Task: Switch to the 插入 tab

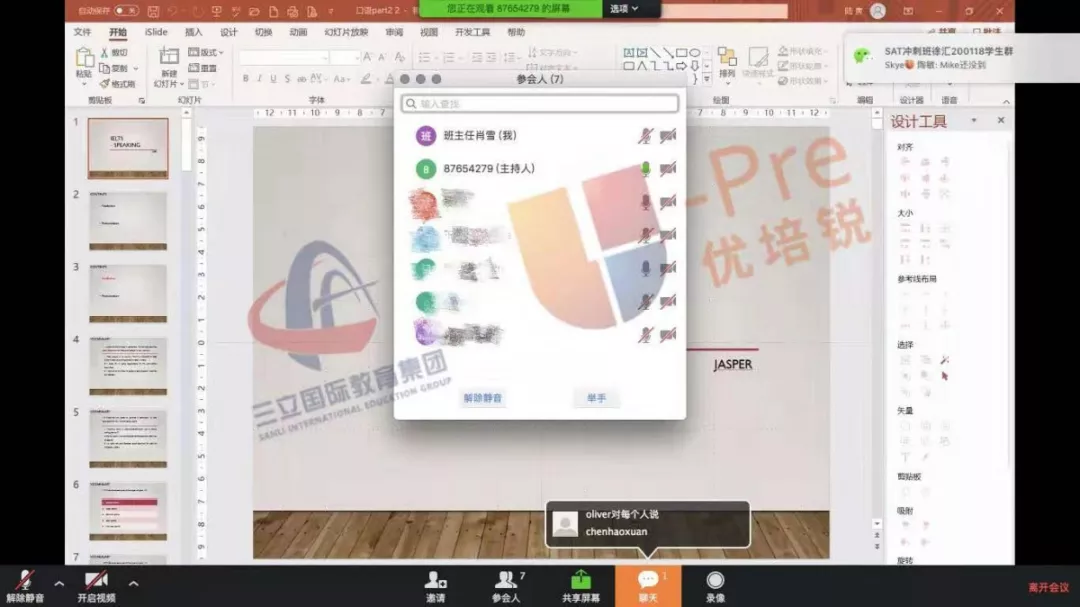Action: tap(194, 32)
